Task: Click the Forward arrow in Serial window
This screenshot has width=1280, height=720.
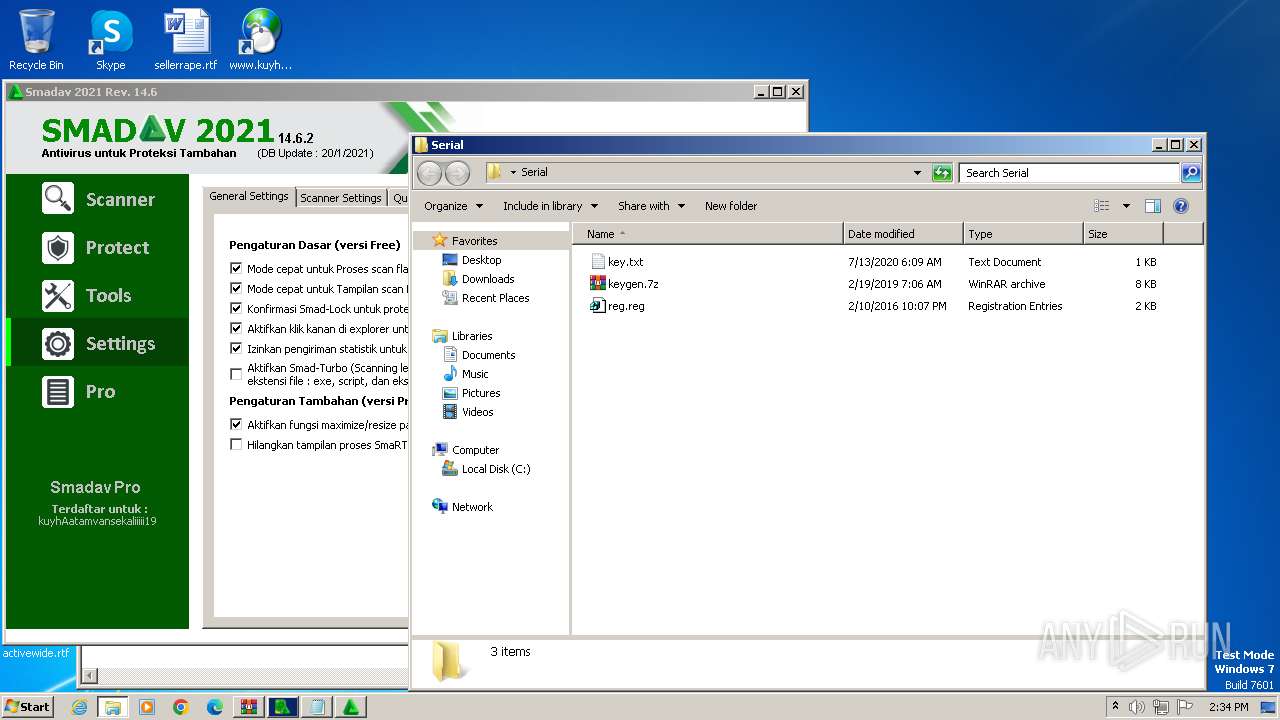Action: click(457, 173)
